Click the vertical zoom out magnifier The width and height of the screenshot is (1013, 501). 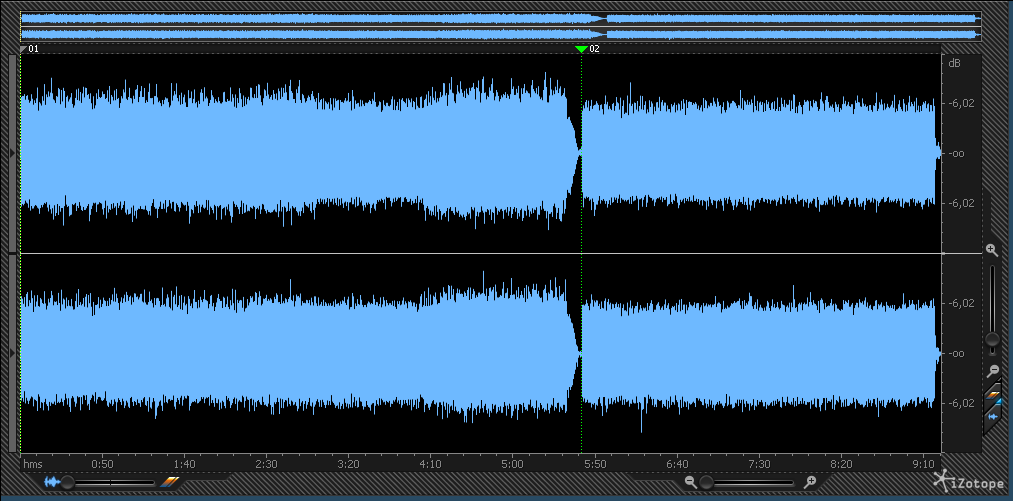(992, 370)
